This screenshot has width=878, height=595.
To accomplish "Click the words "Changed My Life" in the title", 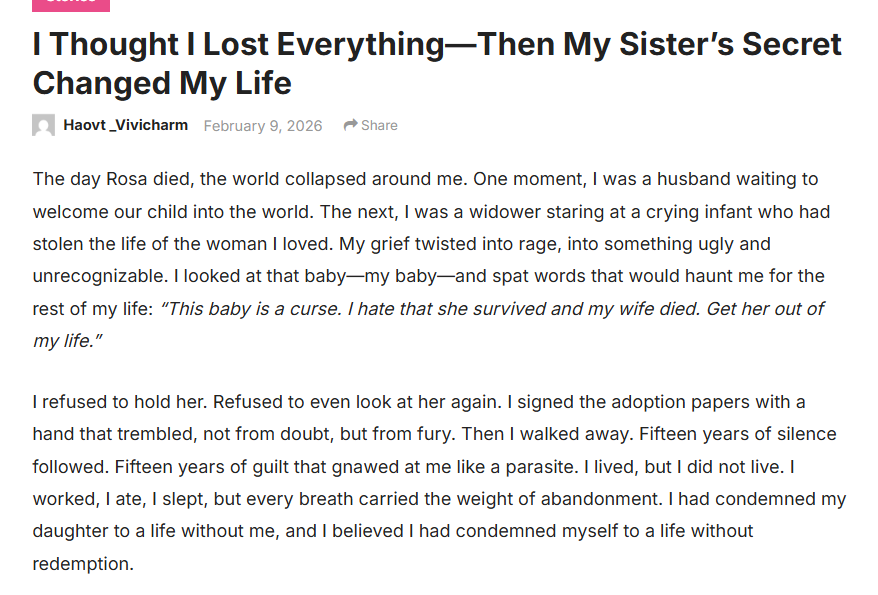I will click(x=162, y=83).
